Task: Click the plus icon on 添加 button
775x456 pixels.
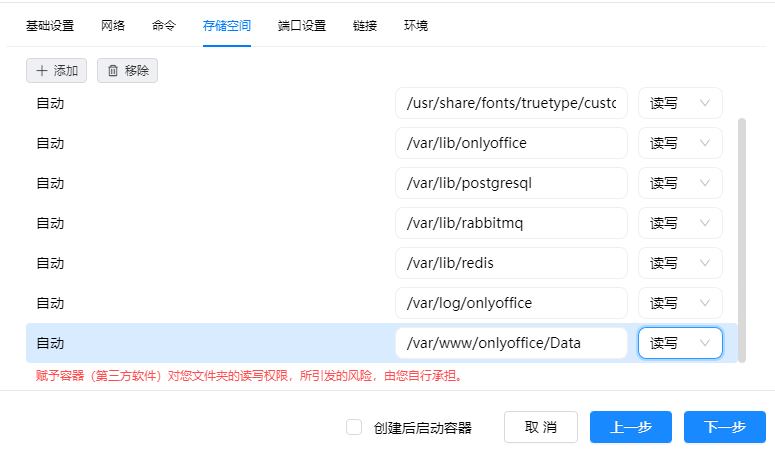Action: (x=41, y=71)
